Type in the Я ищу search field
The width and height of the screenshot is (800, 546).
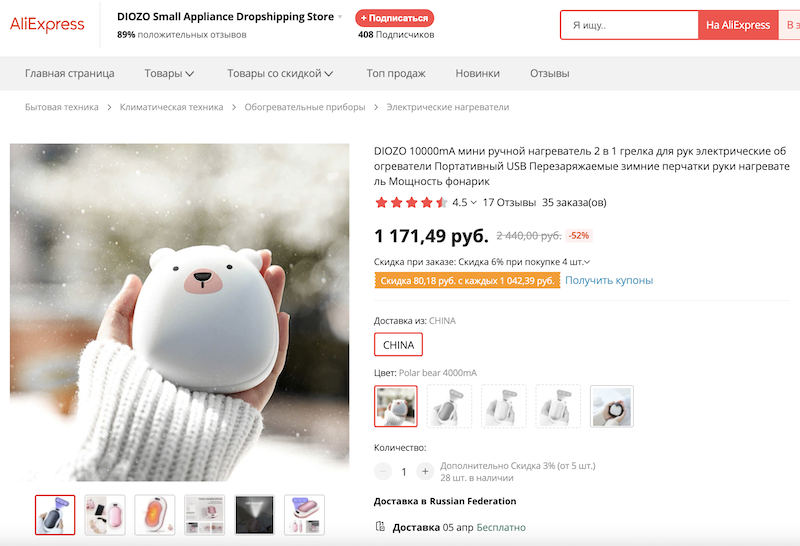pyautogui.click(x=628, y=25)
